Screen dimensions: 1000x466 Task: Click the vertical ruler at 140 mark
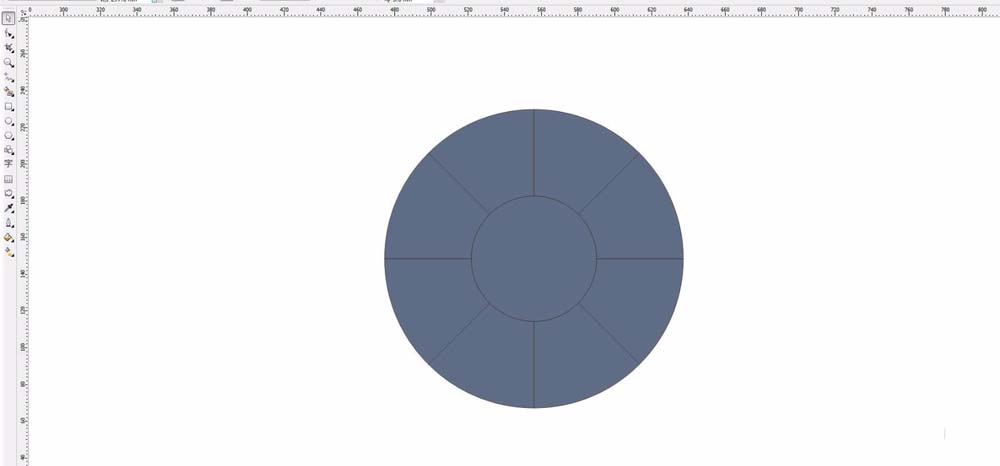[25, 272]
